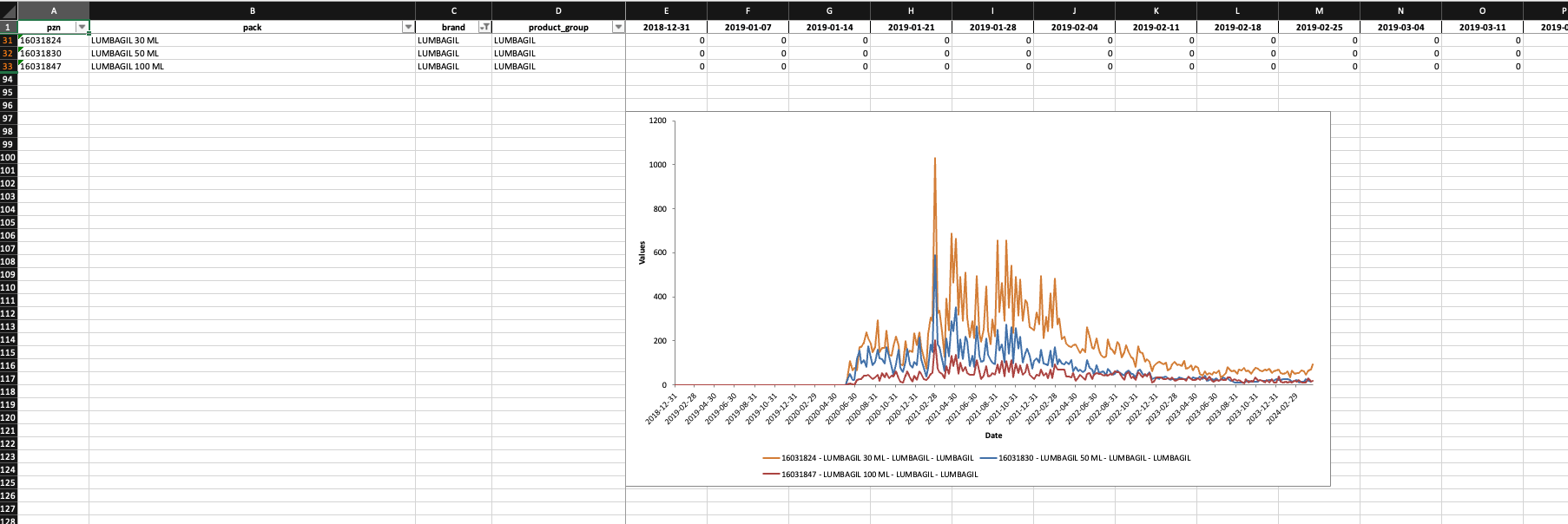Select column A header

54,11
